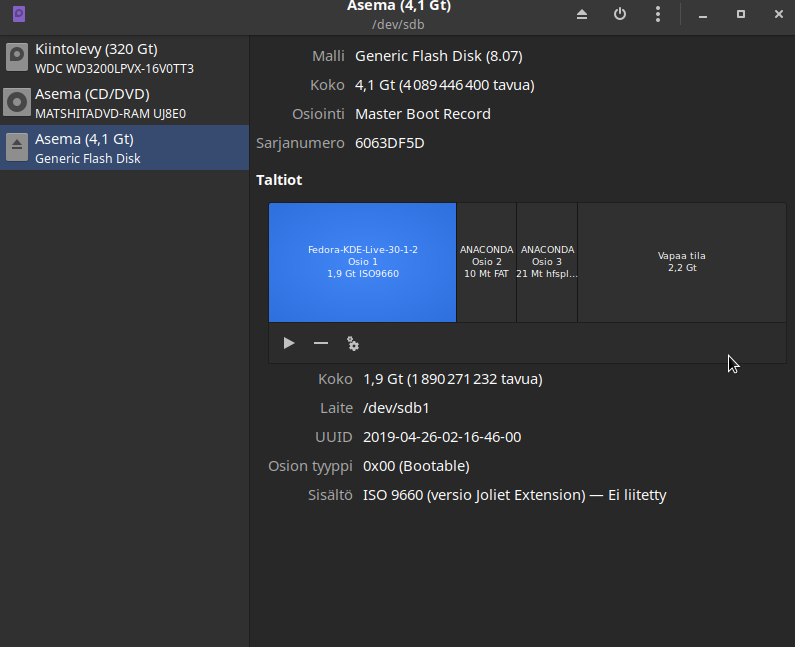Power off the selected drive
Image resolution: width=795 pixels, height=647 pixels.
(x=620, y=14)
